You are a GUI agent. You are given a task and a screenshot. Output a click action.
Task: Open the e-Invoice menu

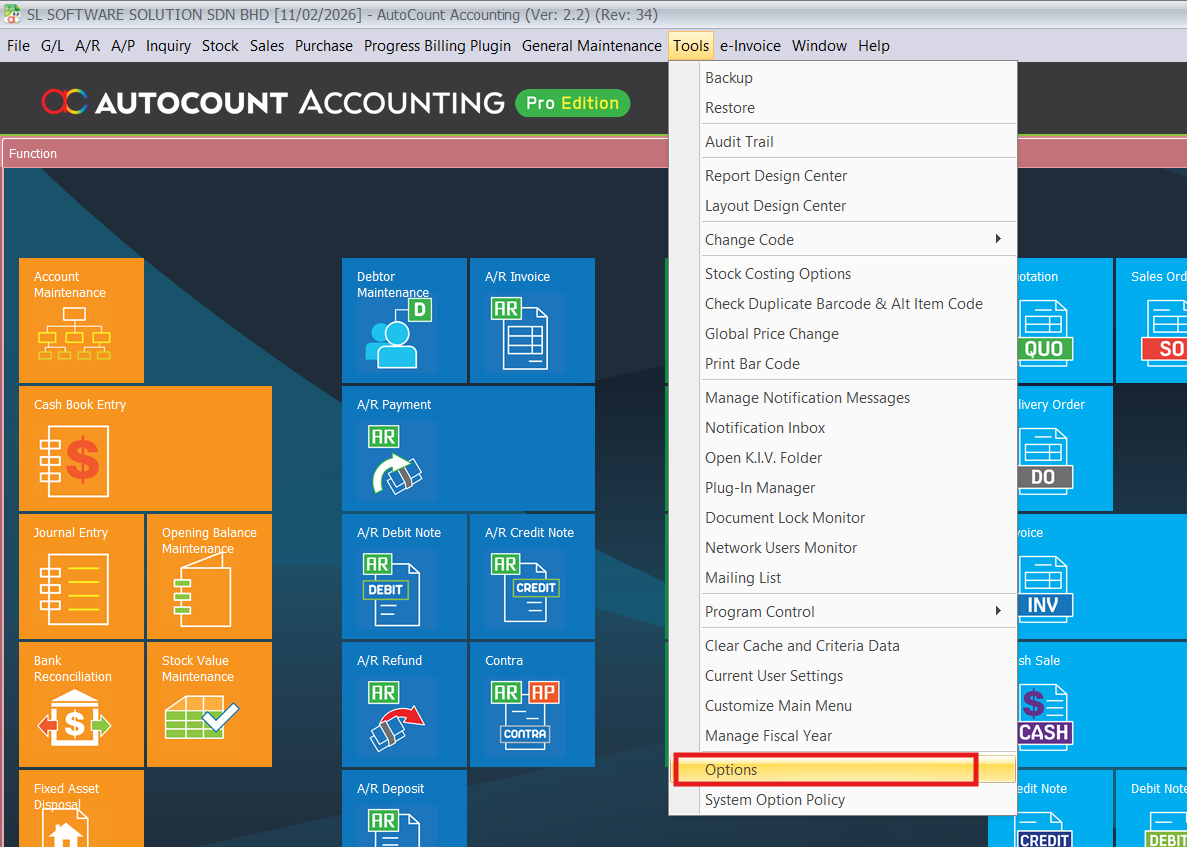pyautogui.click(x=750, y=46)
